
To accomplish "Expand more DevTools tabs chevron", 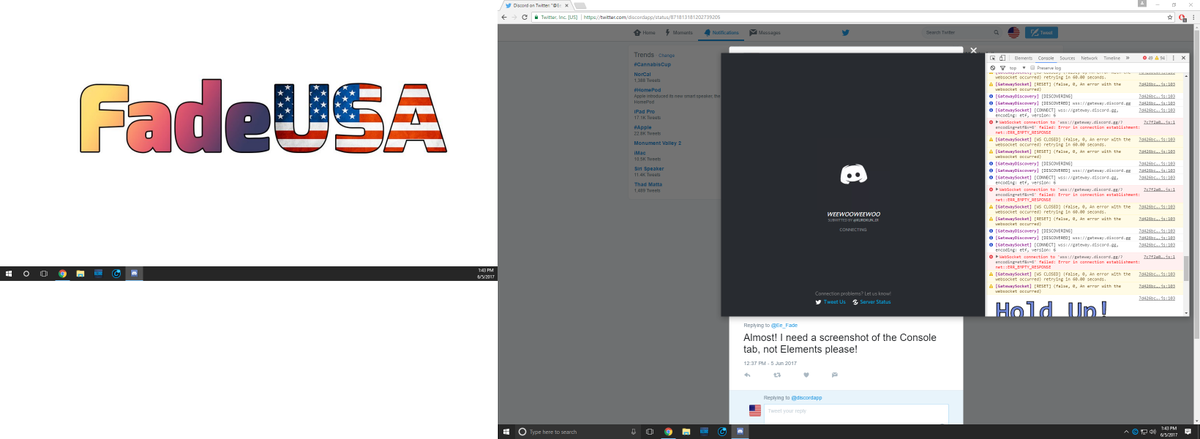I will [x=1127, y=58].
